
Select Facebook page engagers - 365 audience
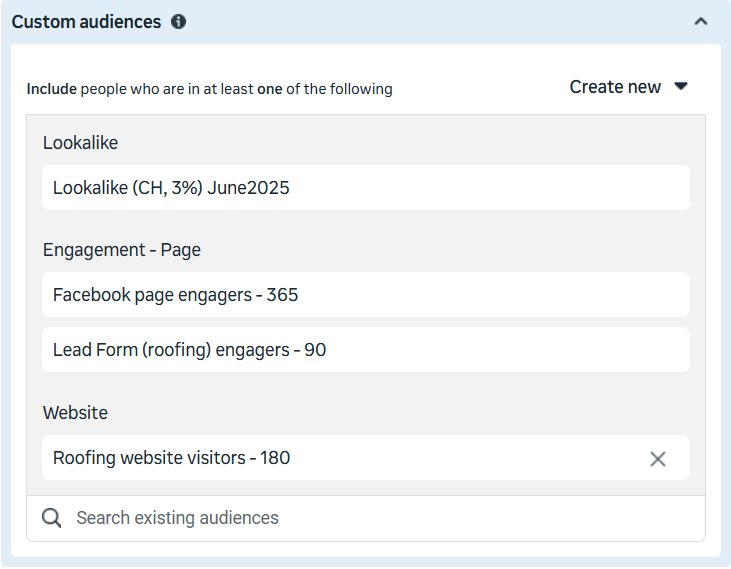pyautogui.click(x=175, y=295)
